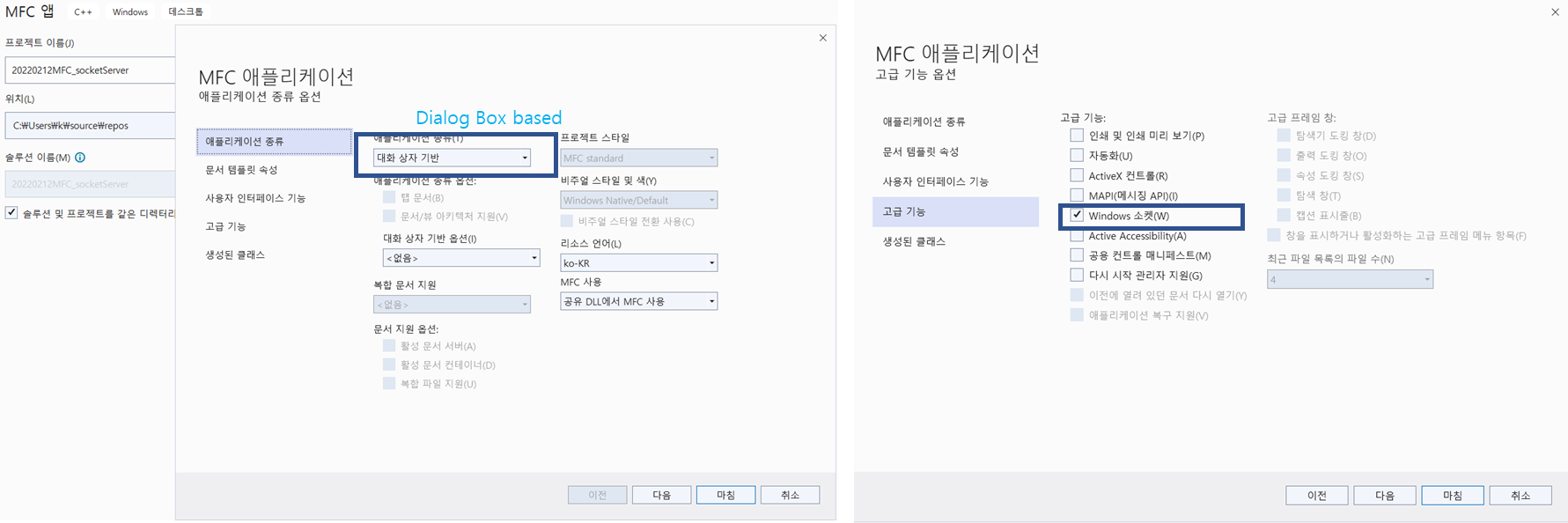
Task: Click 다음 button in right window
Action: click(1385, 496)
